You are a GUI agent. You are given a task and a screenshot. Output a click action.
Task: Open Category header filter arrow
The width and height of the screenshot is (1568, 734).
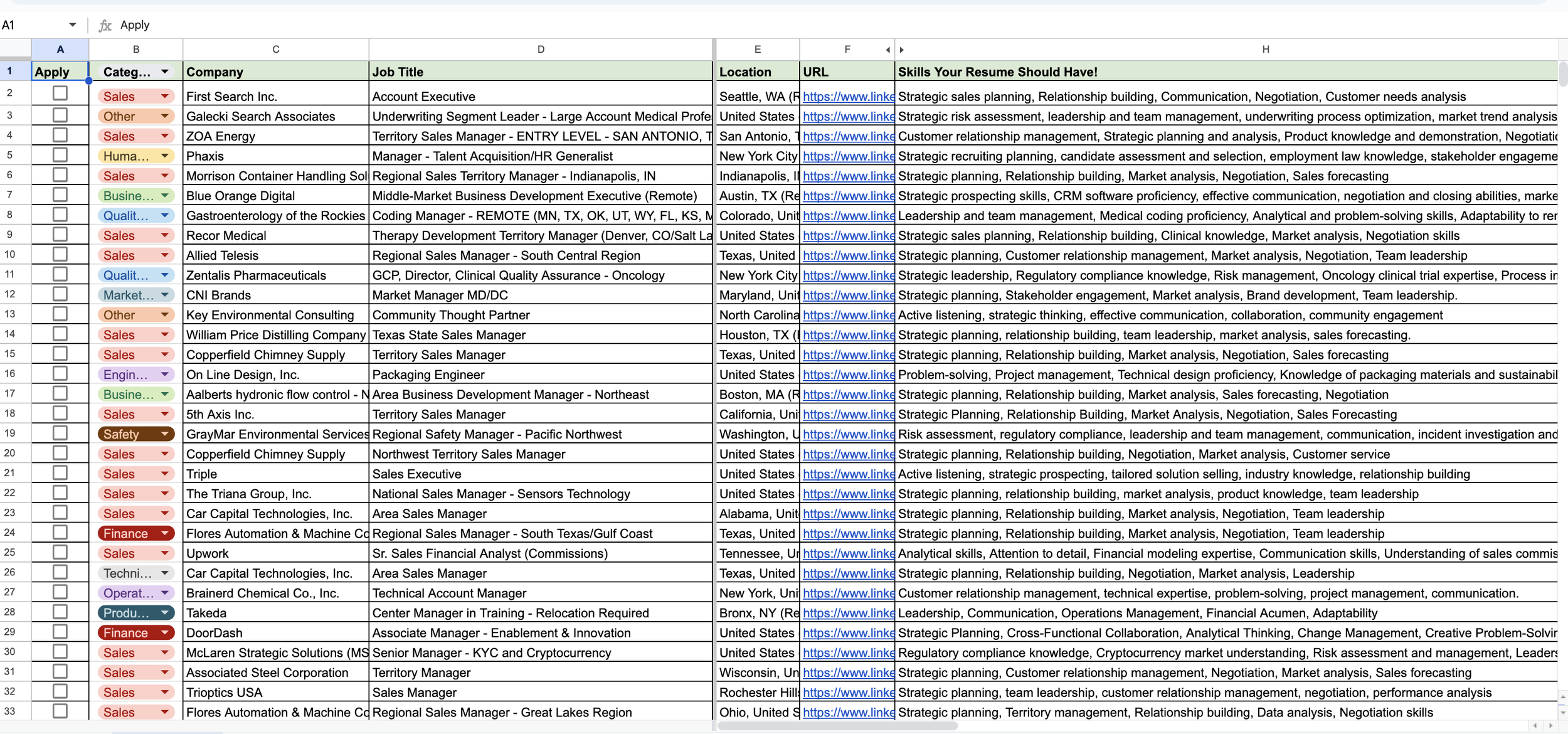(165, 72)
